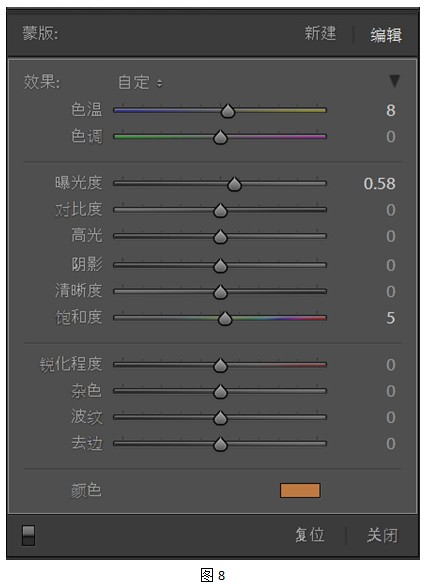Click the 曝光度 slider handle

click(x=234, y=184)
